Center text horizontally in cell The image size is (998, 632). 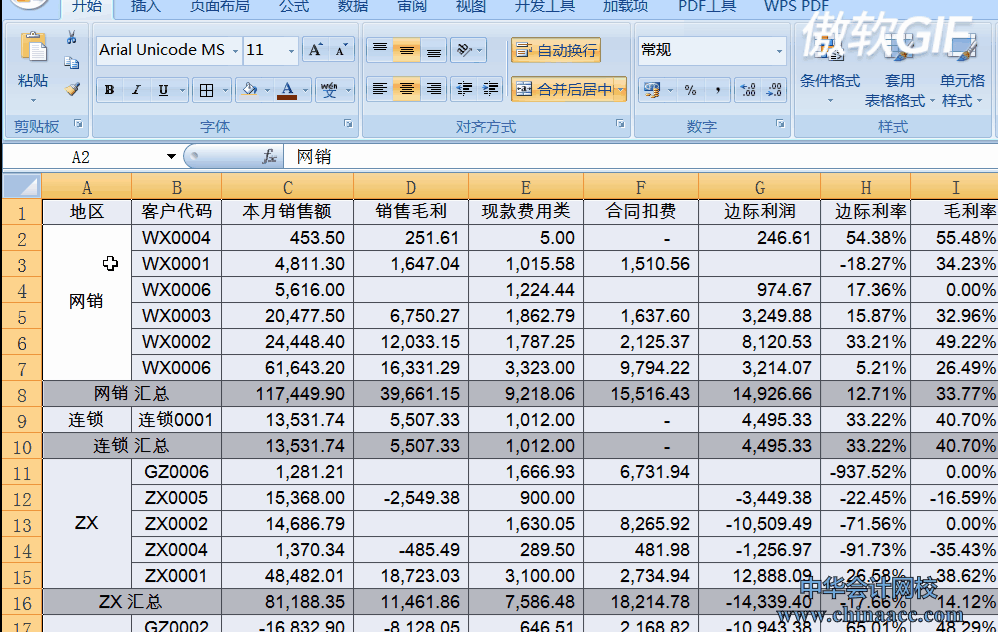pos(407,89)
